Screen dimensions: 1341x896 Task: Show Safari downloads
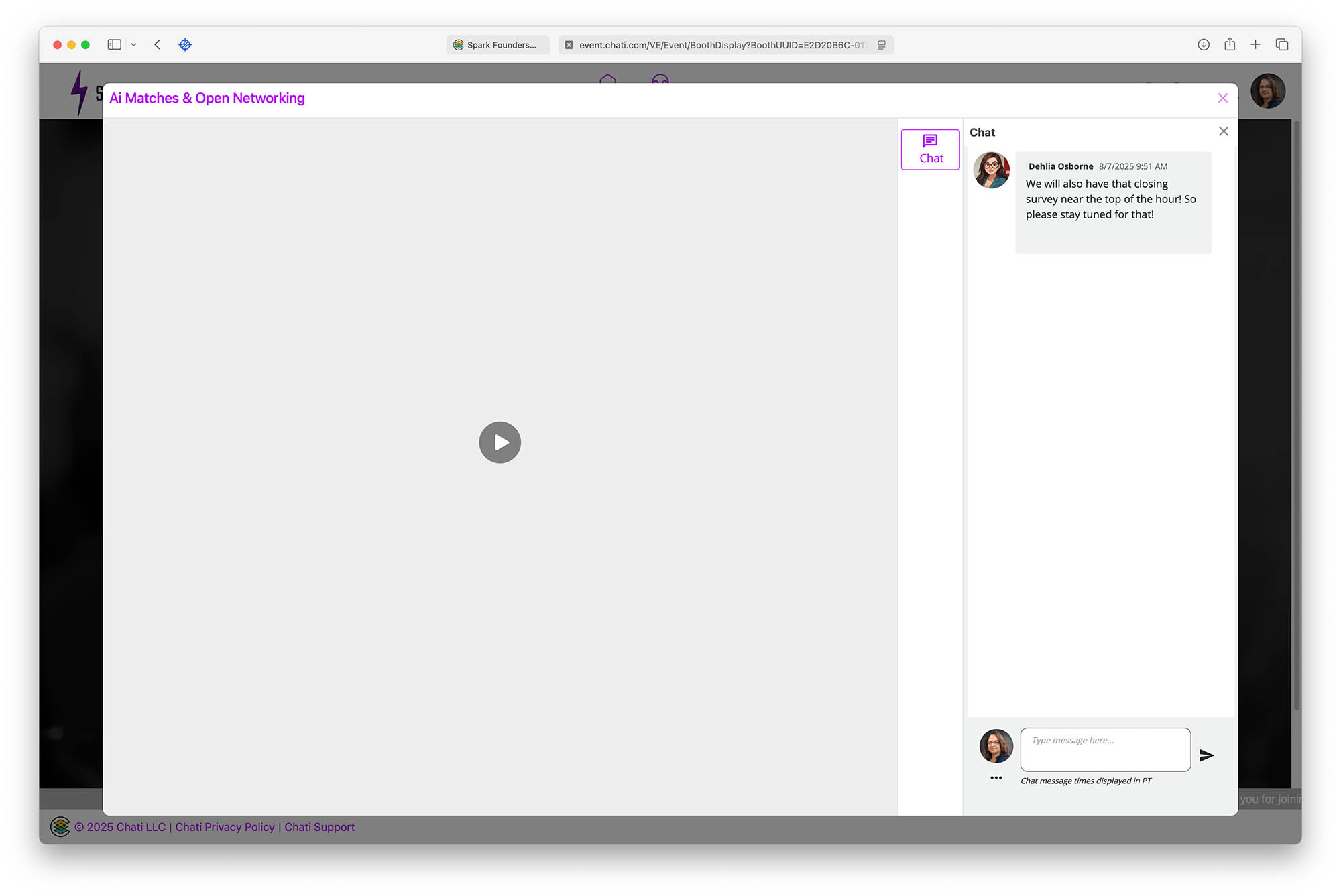point(1204,45)
